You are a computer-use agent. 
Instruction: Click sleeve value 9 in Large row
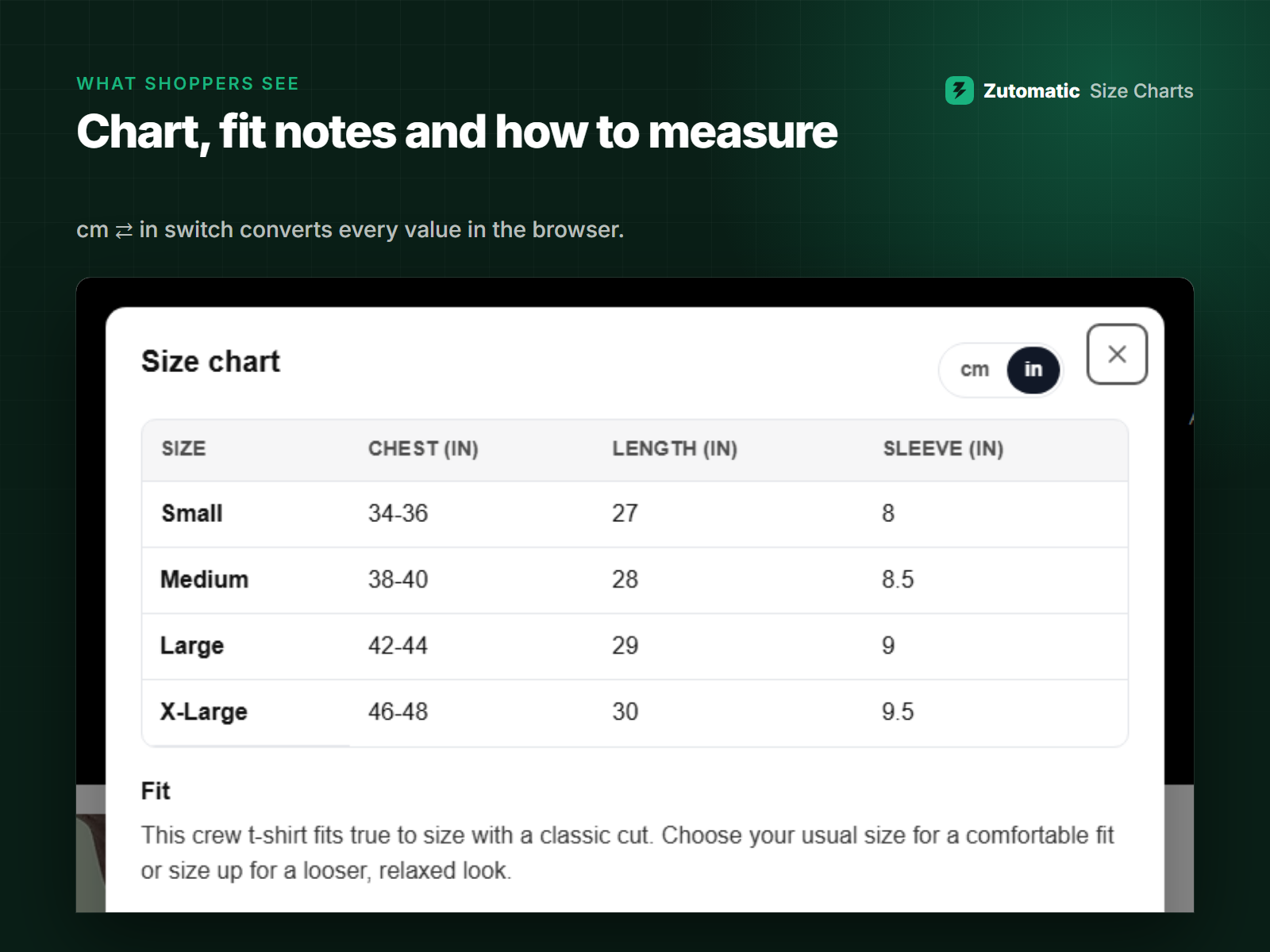[x=888, y=646]
